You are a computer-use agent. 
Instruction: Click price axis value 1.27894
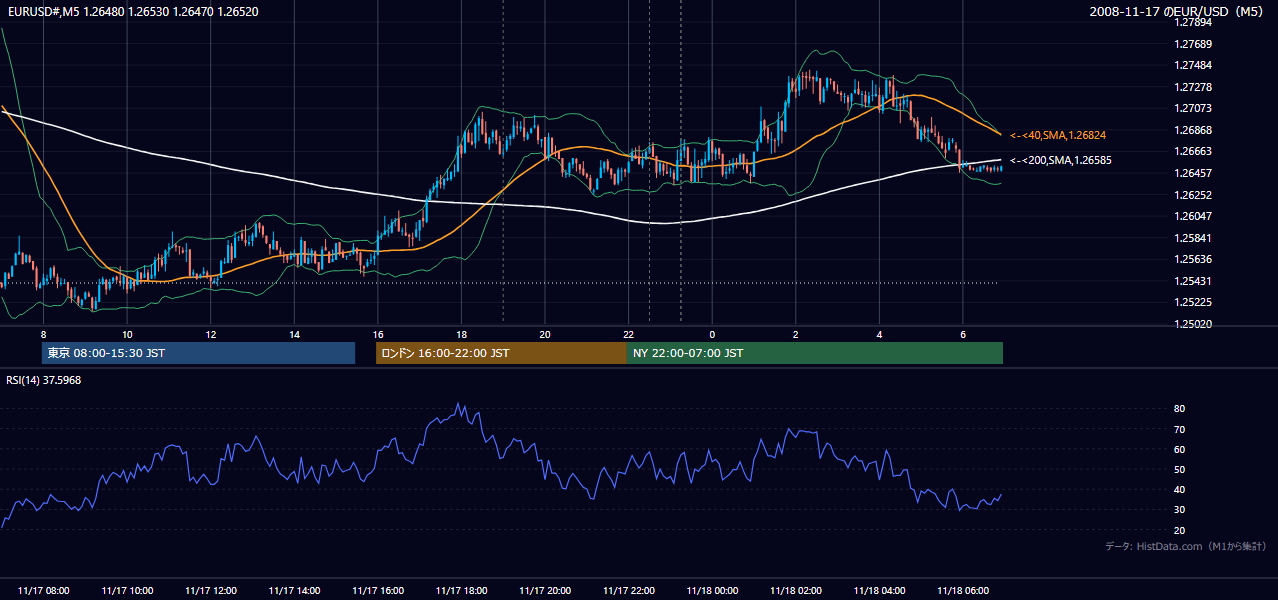click(x=1193, y=22)
